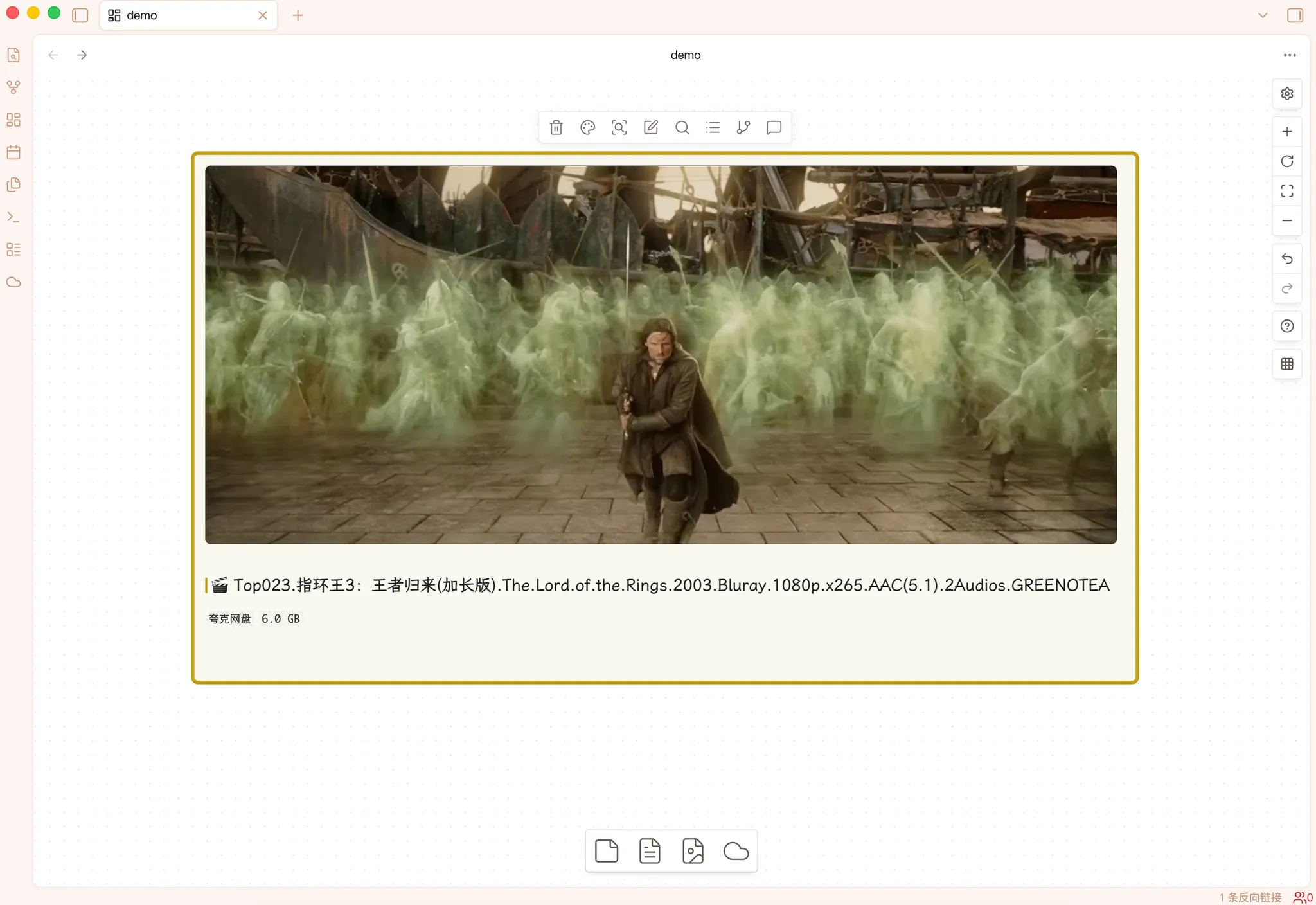
Task: Open the list icon in card toolbar
Action: [713, 127]
